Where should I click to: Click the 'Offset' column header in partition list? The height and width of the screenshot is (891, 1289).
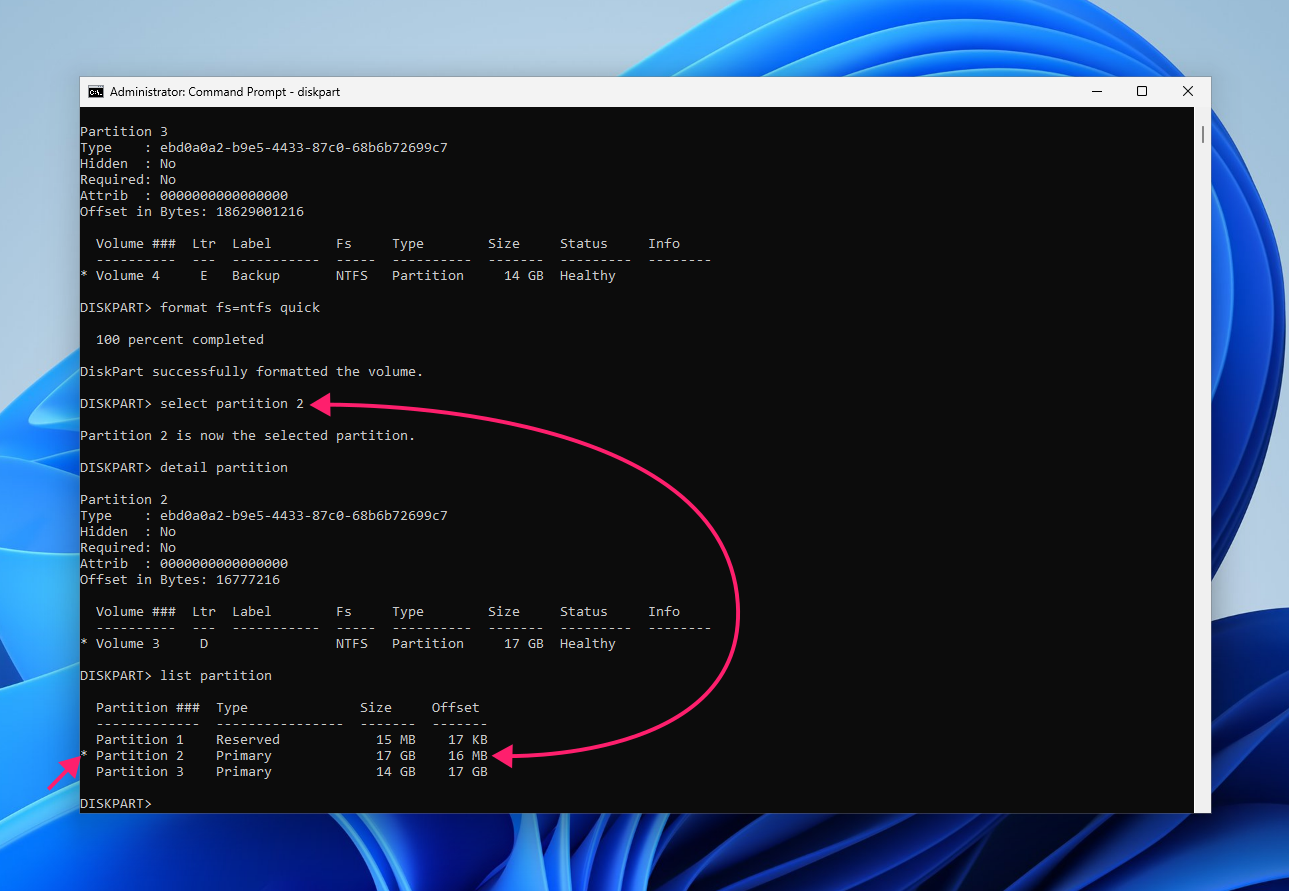click(x=456, y=708)
